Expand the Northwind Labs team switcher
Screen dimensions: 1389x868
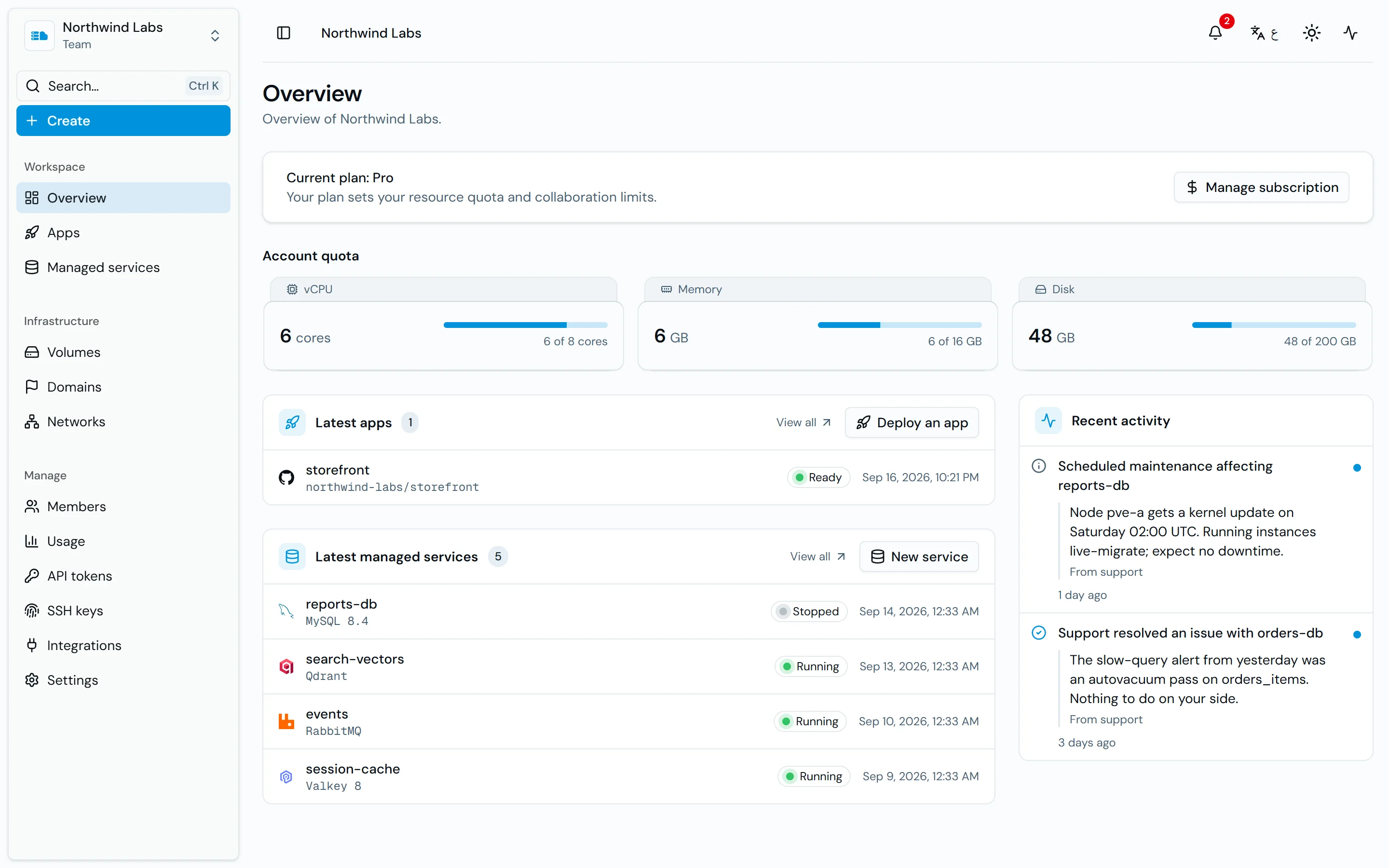click(x=123, y=35)
